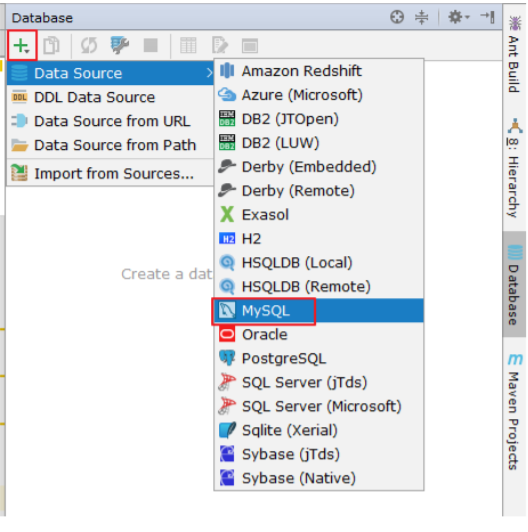528x532 pixels.
Task: Select Data Source from Path
Action: pos(111,145)
